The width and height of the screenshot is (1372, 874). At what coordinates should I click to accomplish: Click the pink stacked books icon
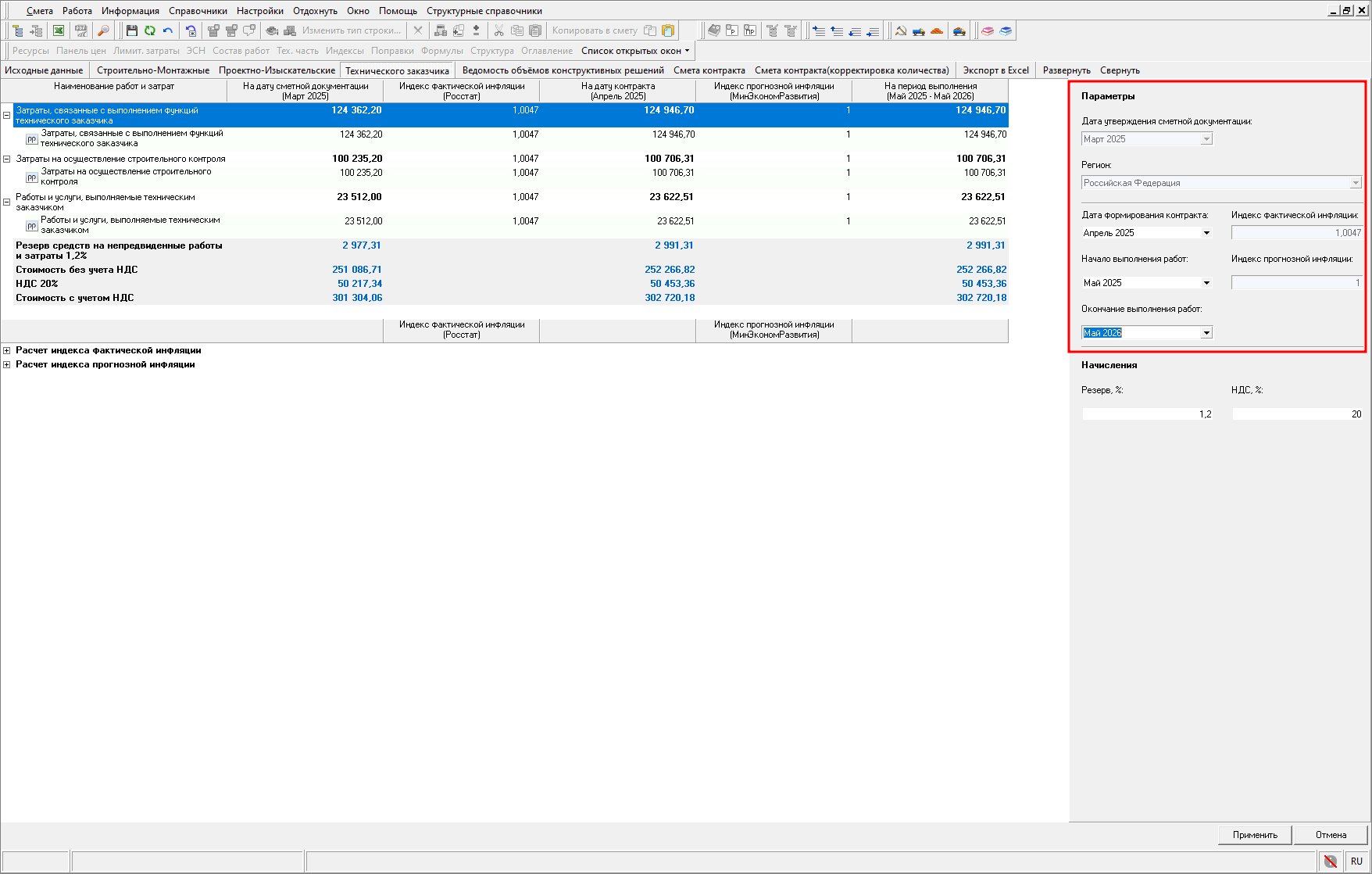[988, 30]
